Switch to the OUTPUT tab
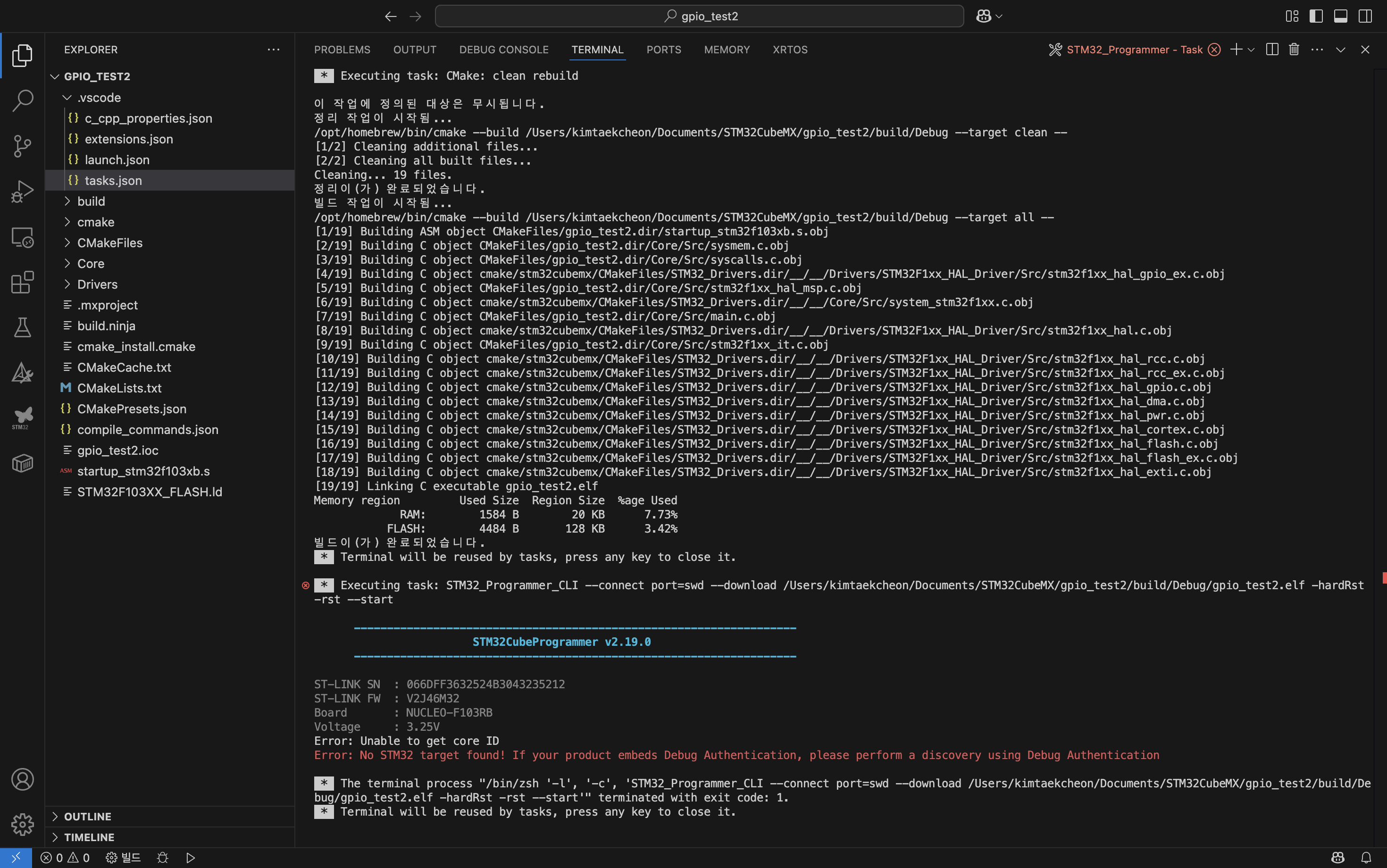Viewport: 1387px width, 868px height. pyautogui.click(x=415, y=50)
